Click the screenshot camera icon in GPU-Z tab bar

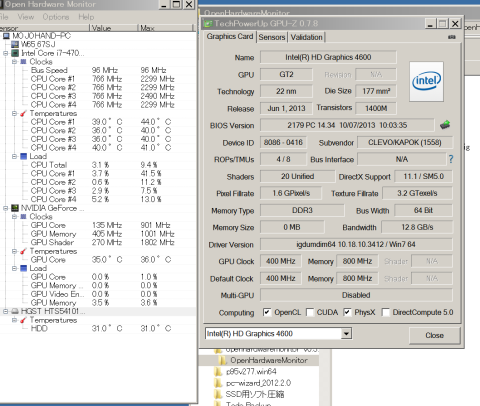pos(452,37)
